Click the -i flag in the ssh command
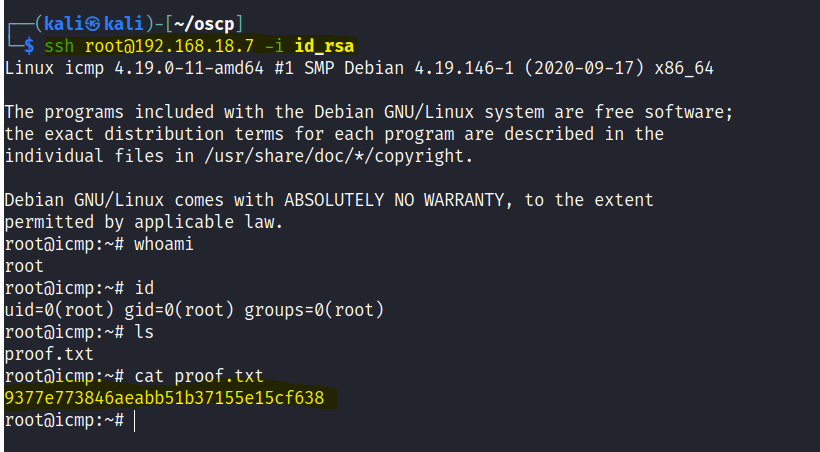820x452 pixels. (274, 46)
